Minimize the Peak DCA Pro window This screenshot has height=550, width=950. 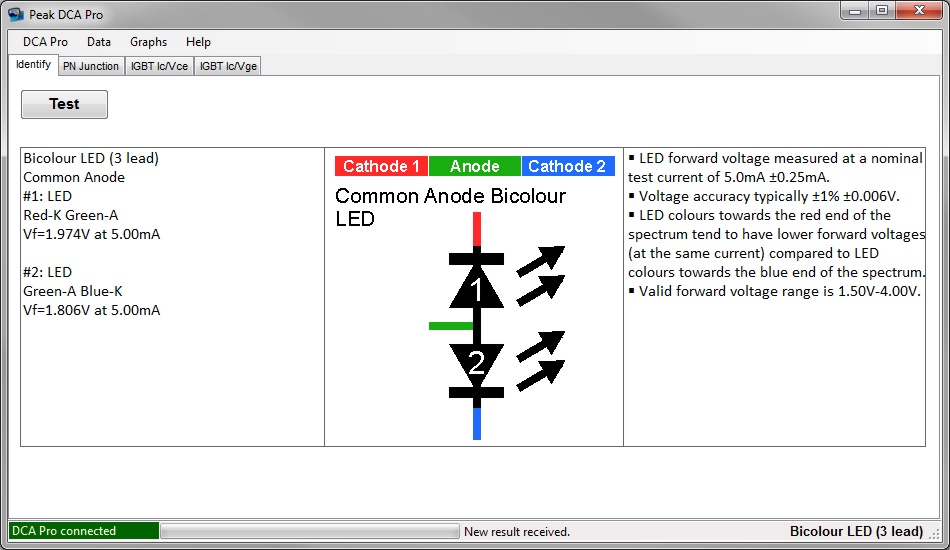click(855, 11)
